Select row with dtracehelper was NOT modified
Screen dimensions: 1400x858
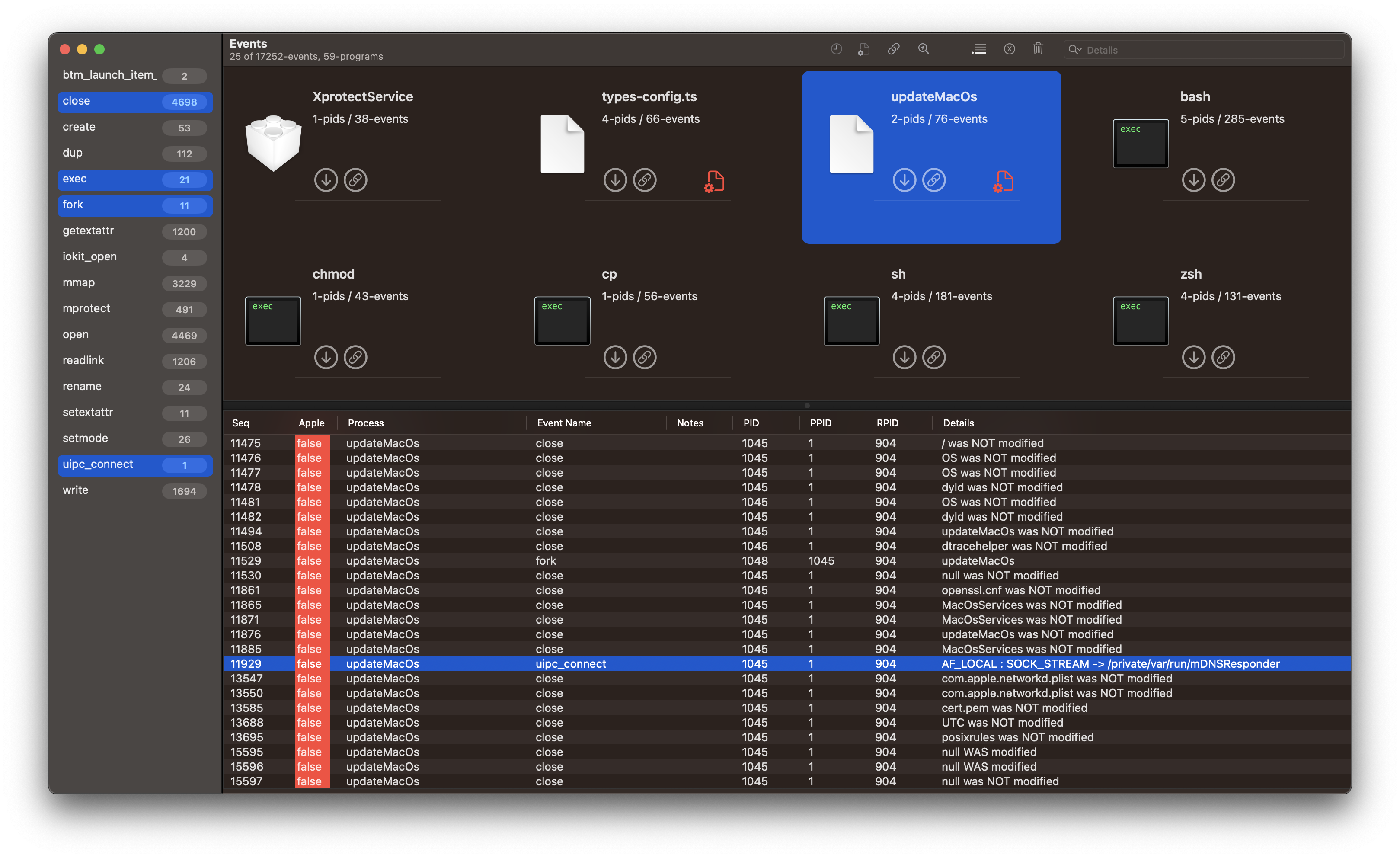tap(787, 546)
